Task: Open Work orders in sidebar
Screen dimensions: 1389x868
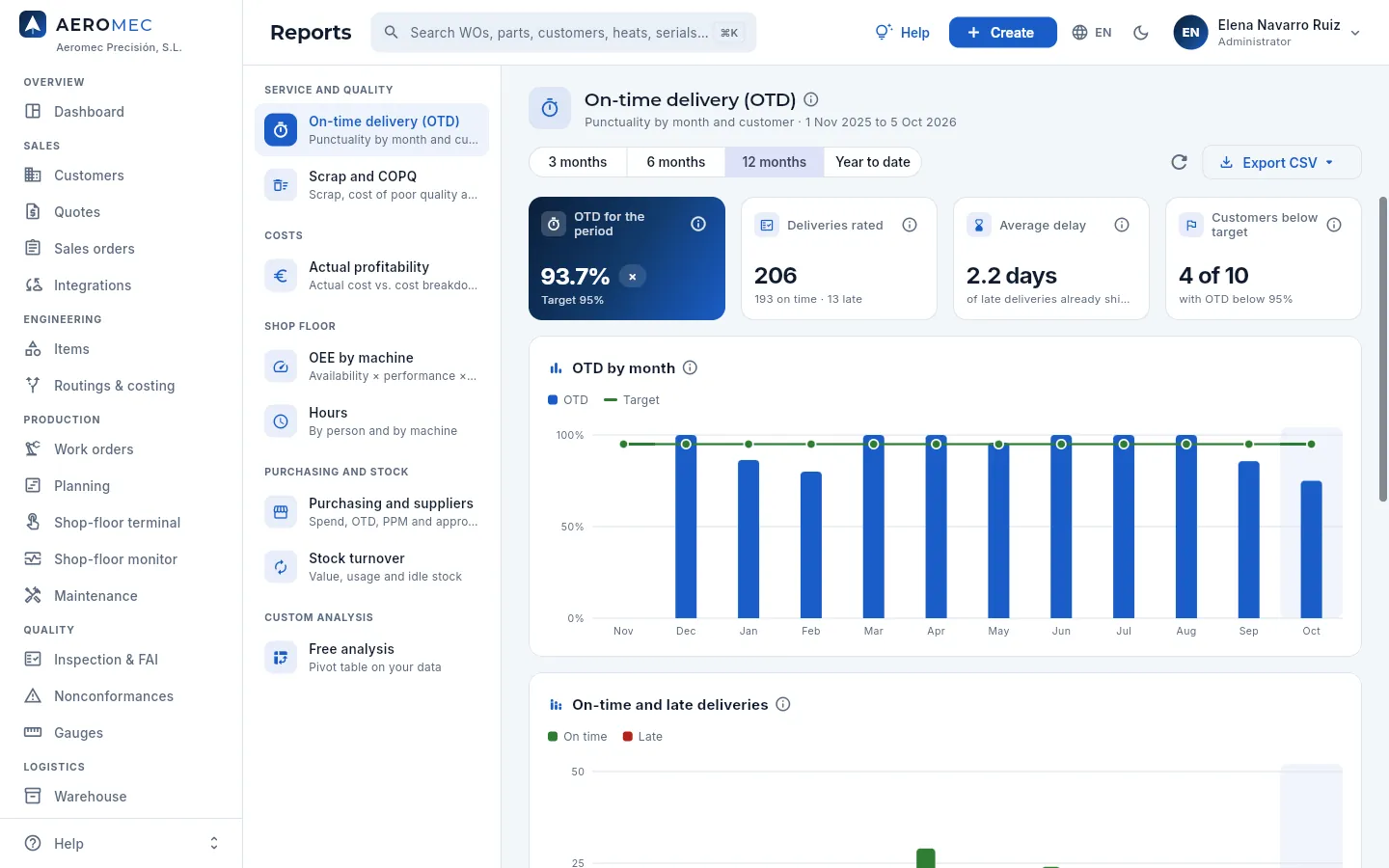Action: [x=121, y=448]
